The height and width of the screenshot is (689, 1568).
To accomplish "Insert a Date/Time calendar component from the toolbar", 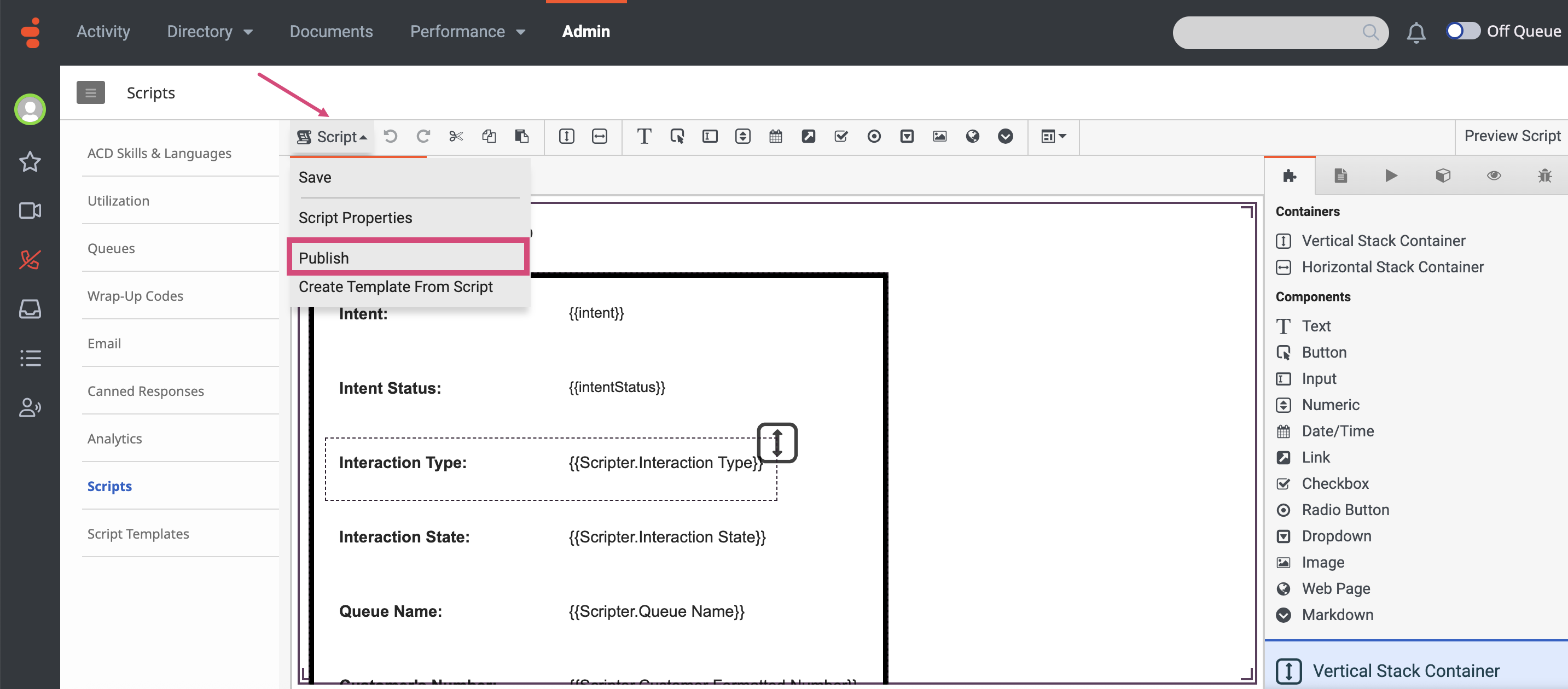I will pos(775,136).
